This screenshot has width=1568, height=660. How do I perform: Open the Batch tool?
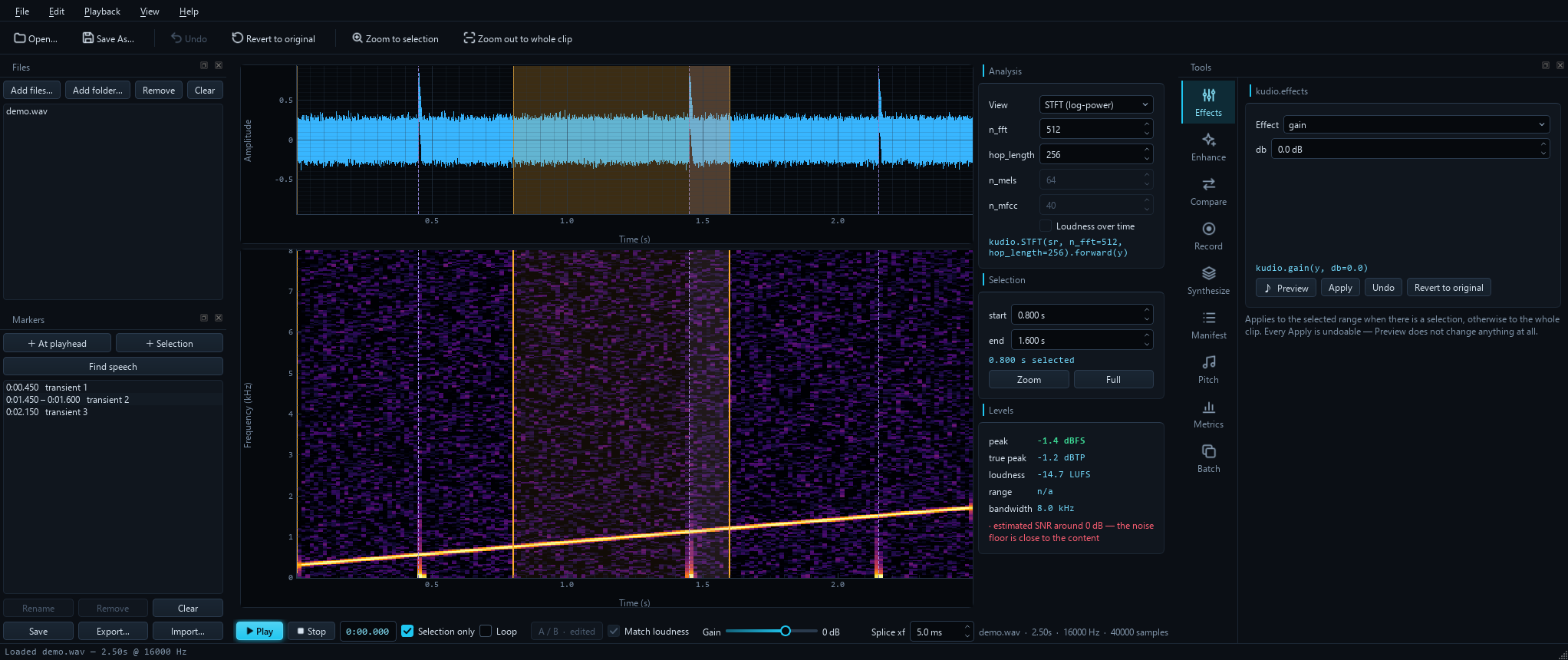pyautogui.click(x=1208, y=458)
